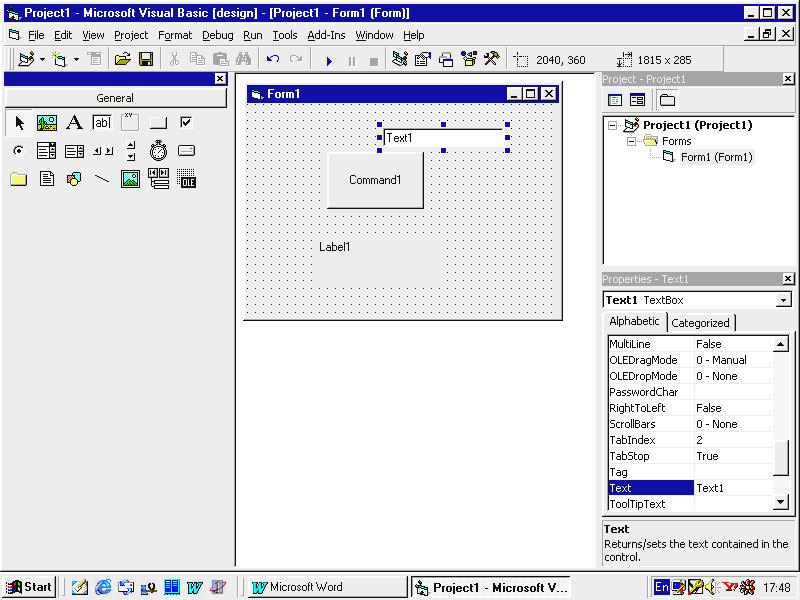Open the Format menu
Viewport: 800px width, 600px height.
click(x=175, y=35)
